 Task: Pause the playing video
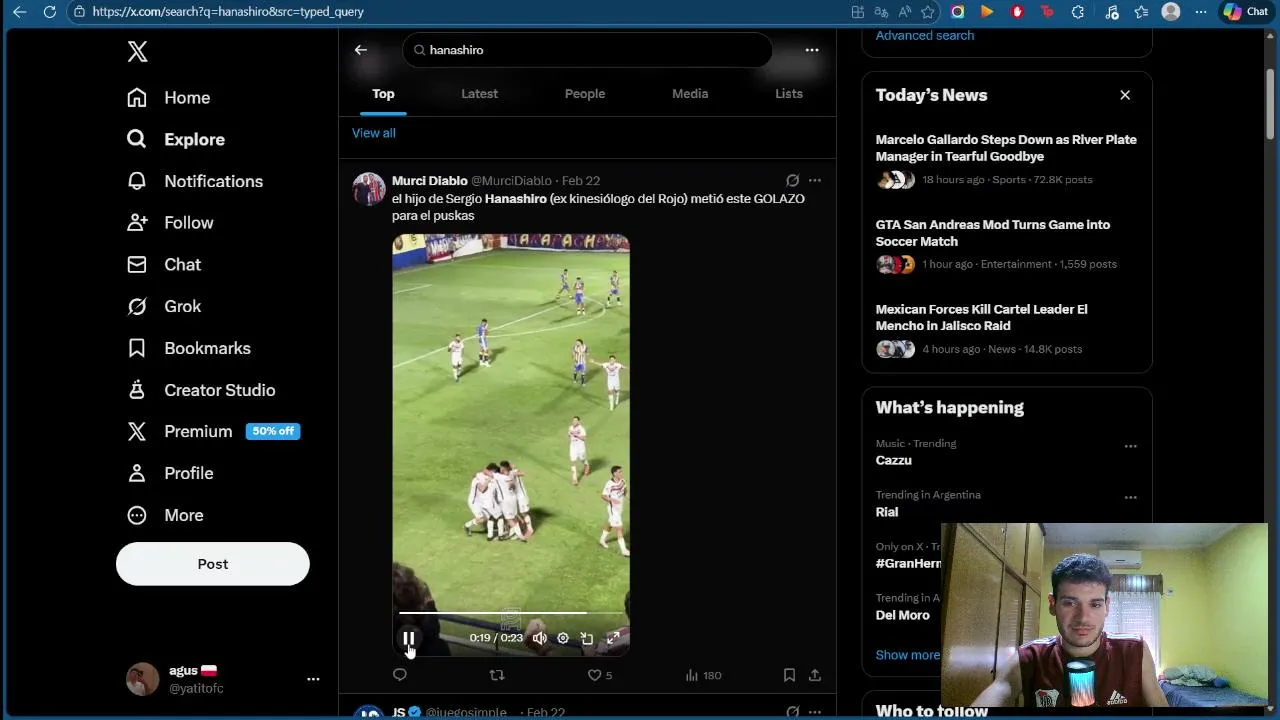[409, 638]
